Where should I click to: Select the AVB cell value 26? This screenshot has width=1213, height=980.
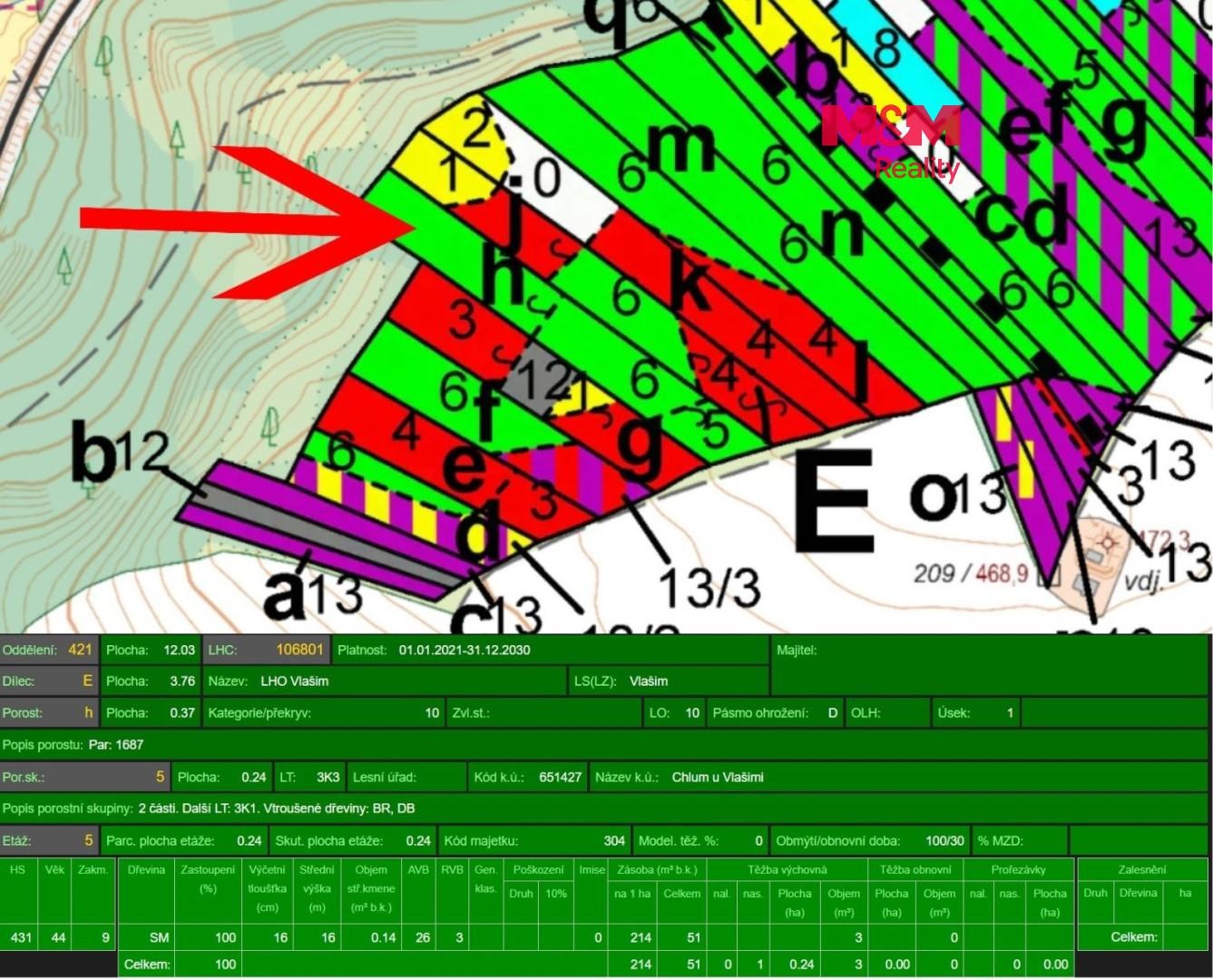(422, 937)
